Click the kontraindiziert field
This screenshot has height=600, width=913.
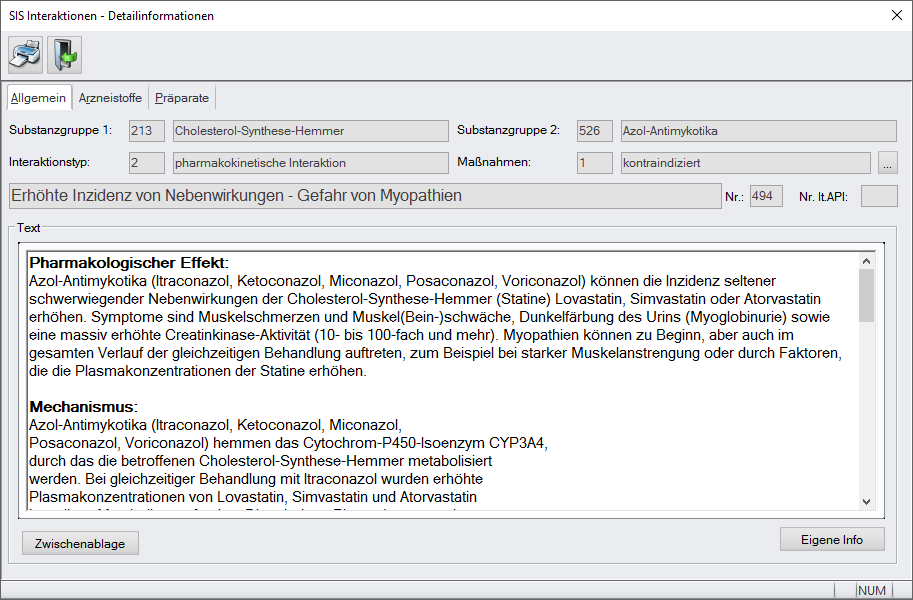click(743, 162)
